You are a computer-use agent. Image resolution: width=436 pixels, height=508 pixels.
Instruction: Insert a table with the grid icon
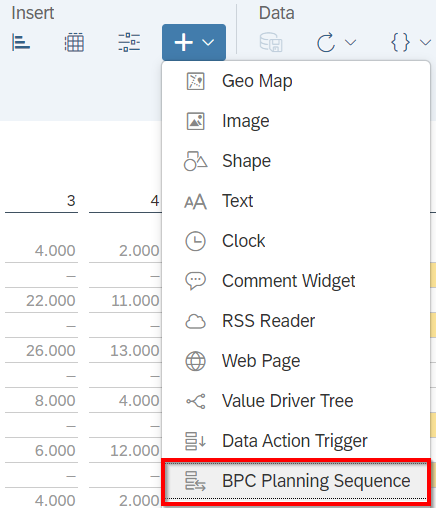[74, 42]
